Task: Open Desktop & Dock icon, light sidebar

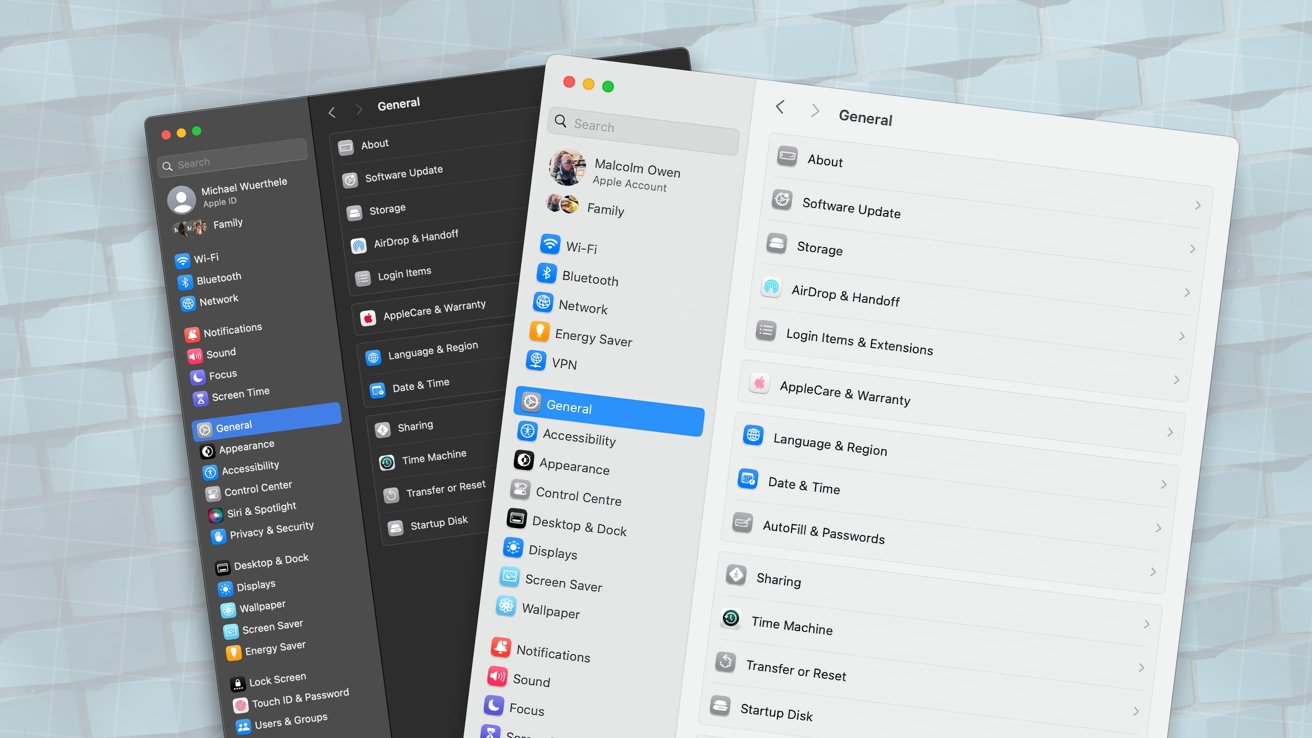Action: 517,518
